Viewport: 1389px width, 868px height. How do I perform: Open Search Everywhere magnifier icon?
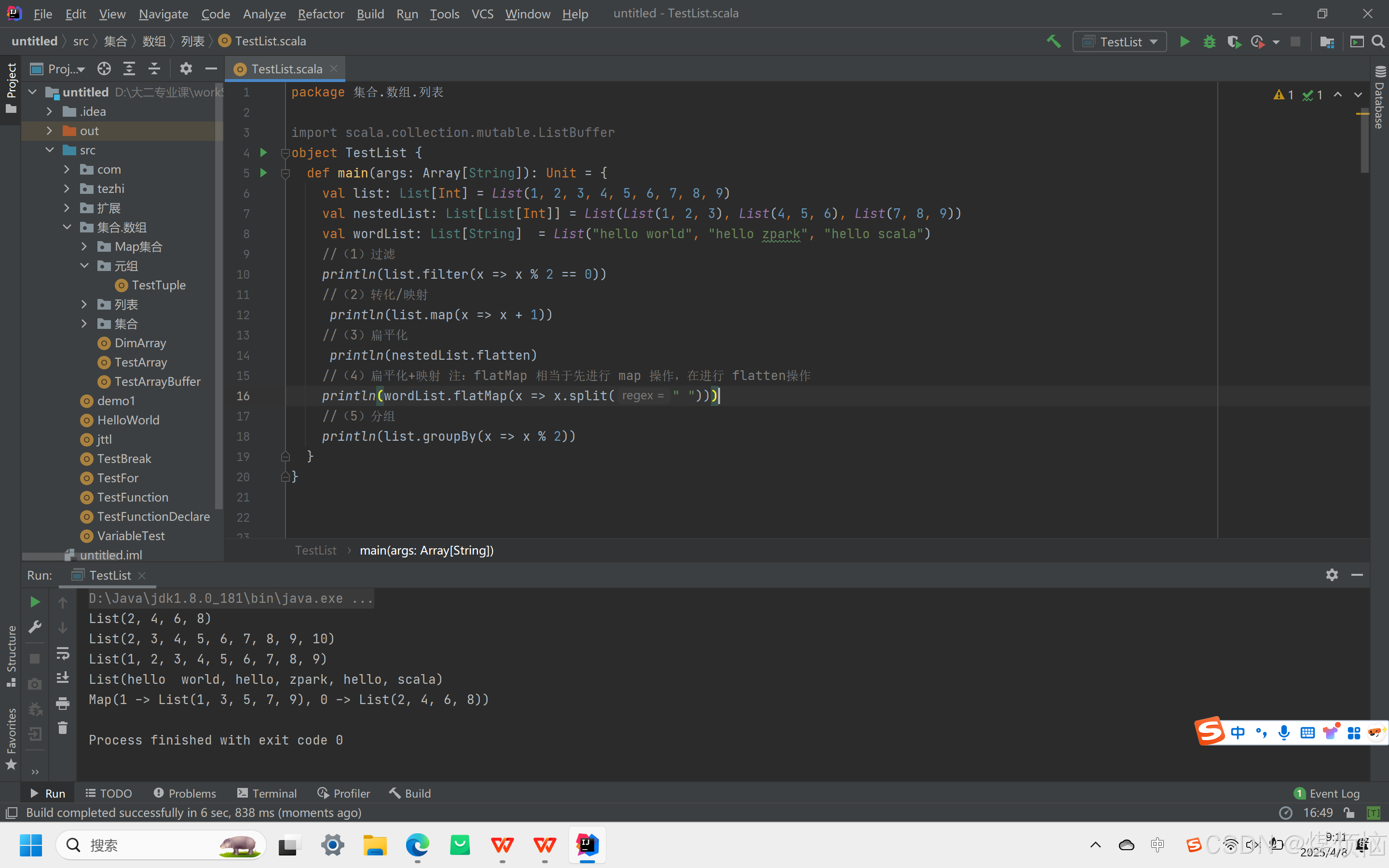point(1378,42)
